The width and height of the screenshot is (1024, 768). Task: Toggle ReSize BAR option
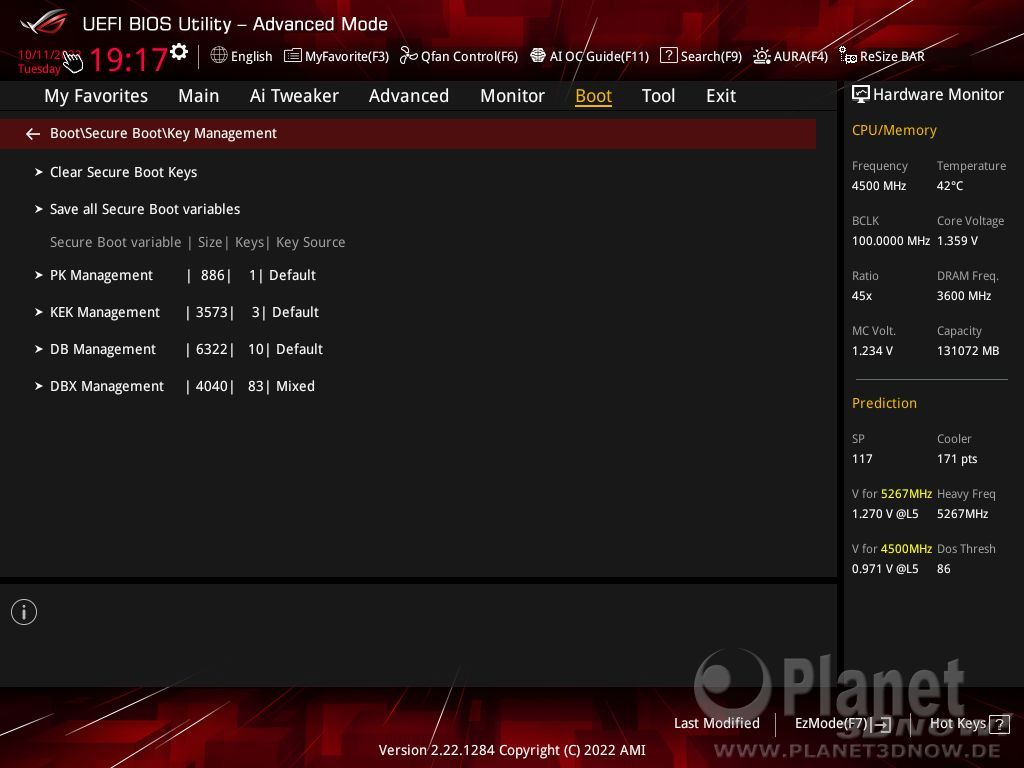pyautogui.click(x=882, y=56)
